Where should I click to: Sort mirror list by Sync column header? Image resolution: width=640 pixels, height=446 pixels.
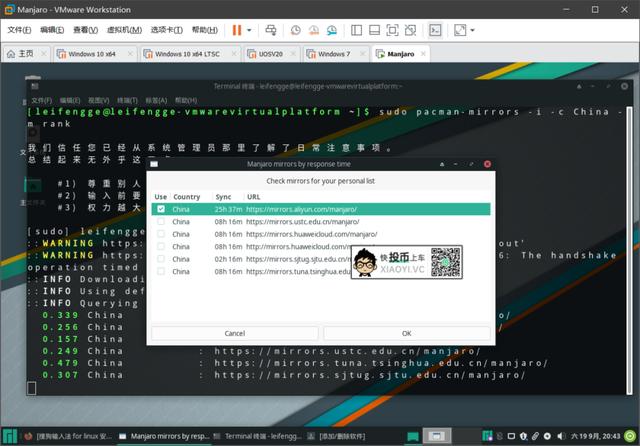223,197
